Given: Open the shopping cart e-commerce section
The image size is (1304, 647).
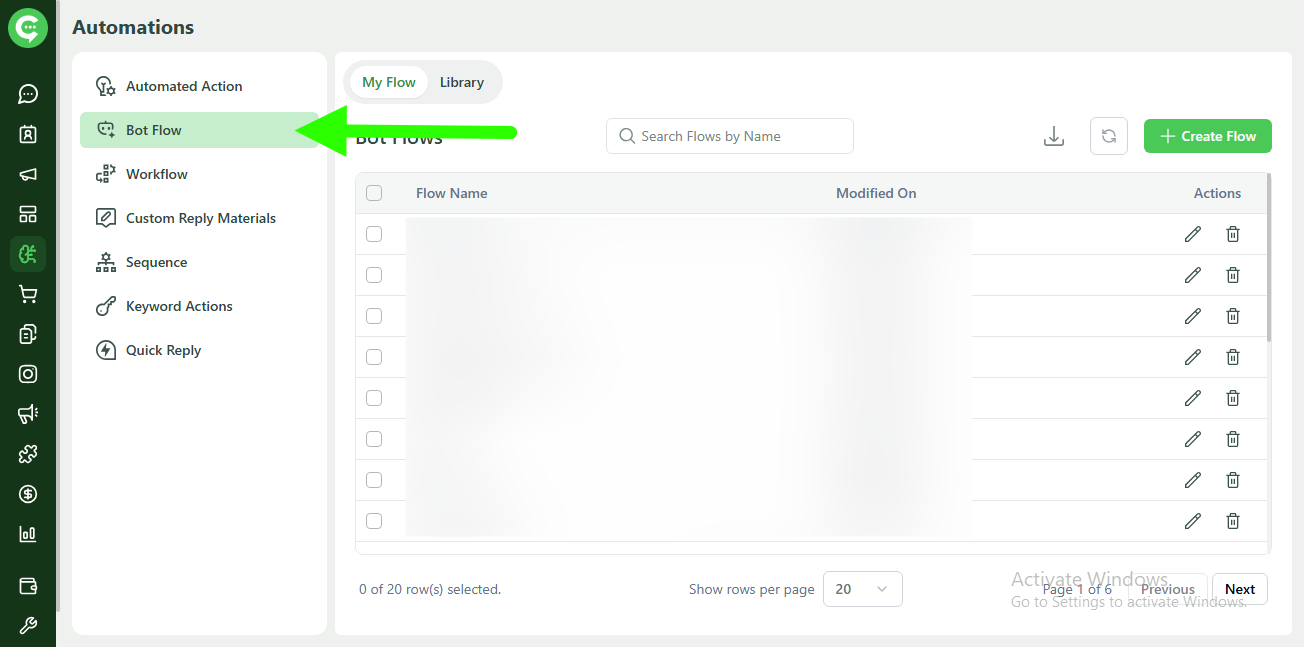Looking at the screenshot, I should coord(27,293).
